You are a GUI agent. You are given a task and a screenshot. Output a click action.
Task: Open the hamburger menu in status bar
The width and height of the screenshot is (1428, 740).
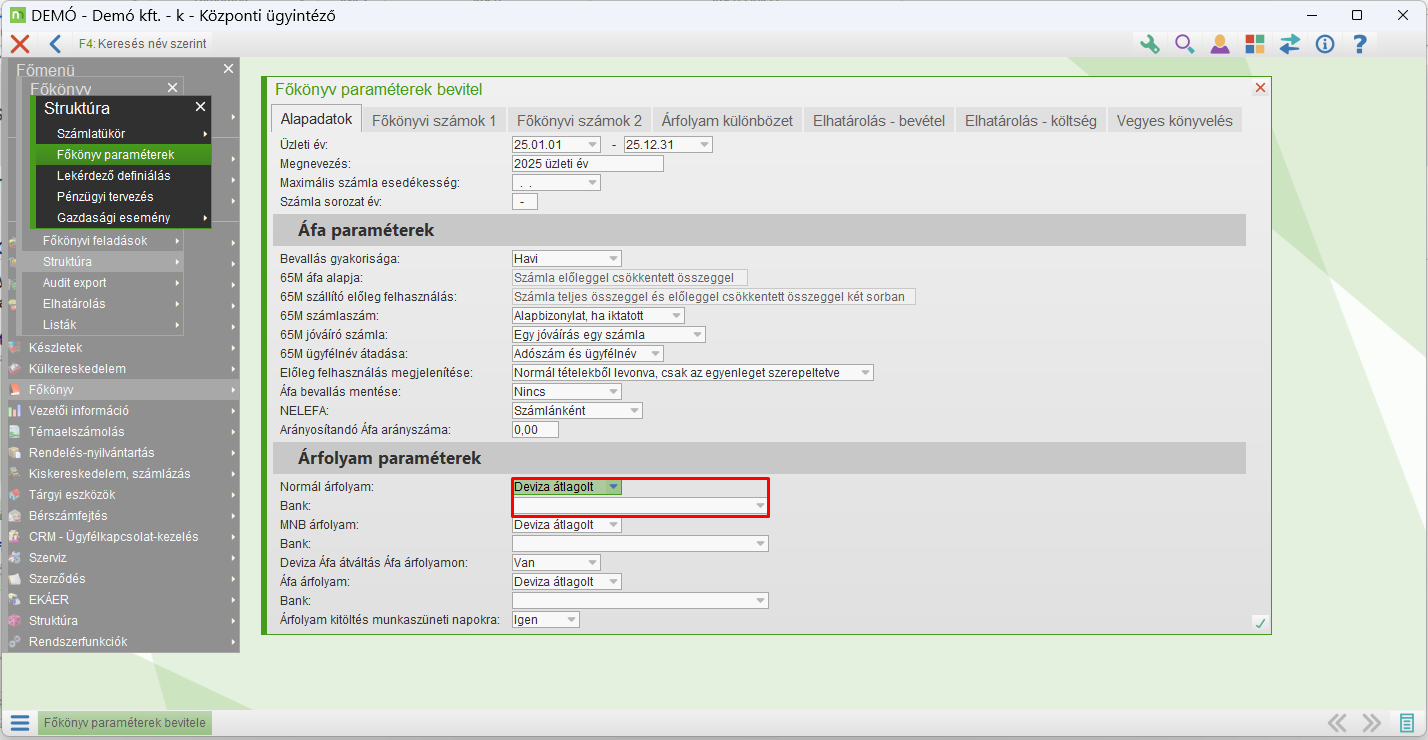click(20, 723)
